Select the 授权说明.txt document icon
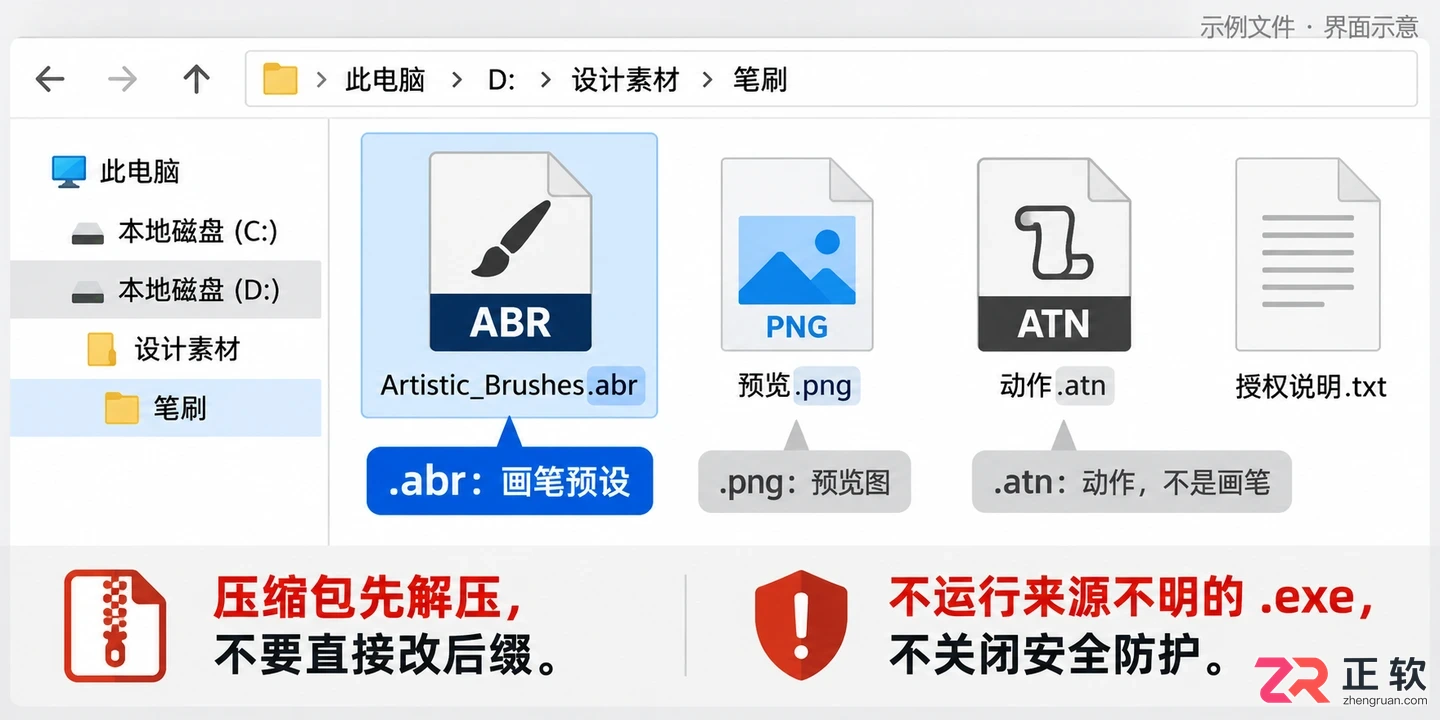The height and width of the screenshot is (720, 1440). tap(1308, 254)
